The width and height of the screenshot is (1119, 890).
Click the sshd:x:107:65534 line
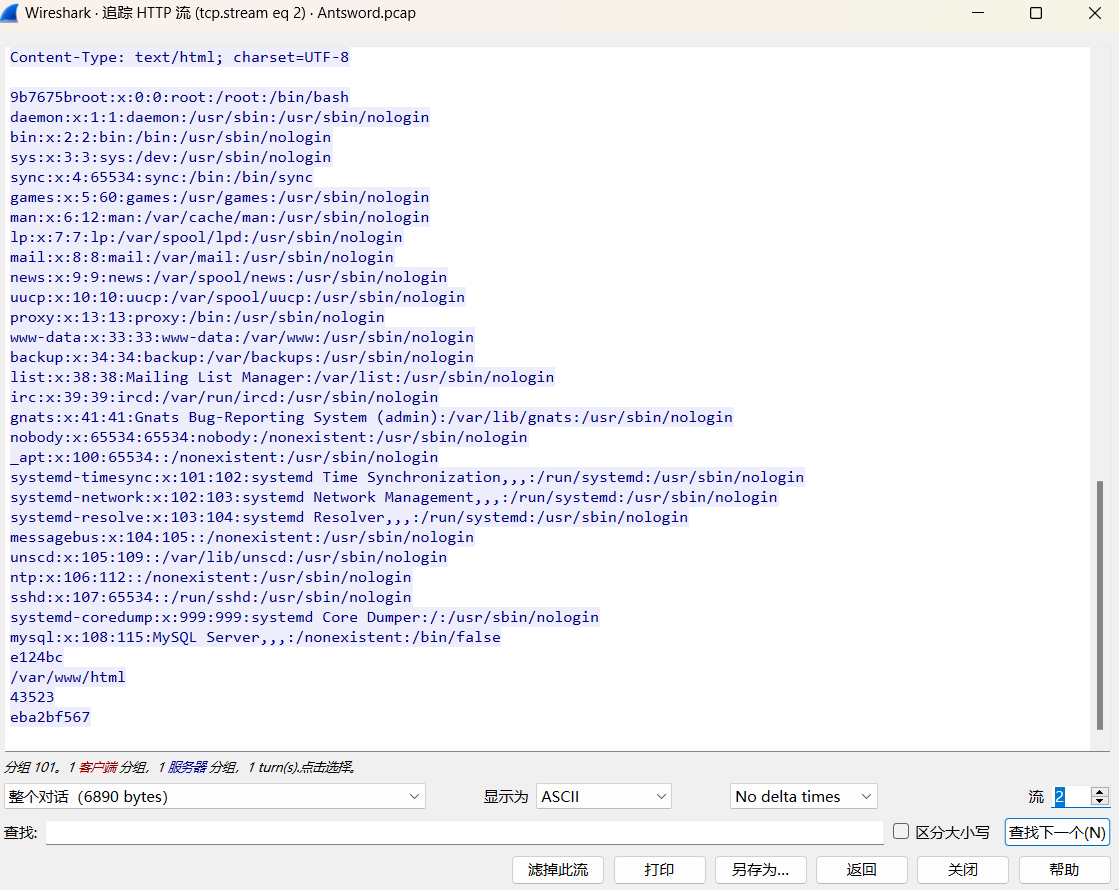(211, 597)
